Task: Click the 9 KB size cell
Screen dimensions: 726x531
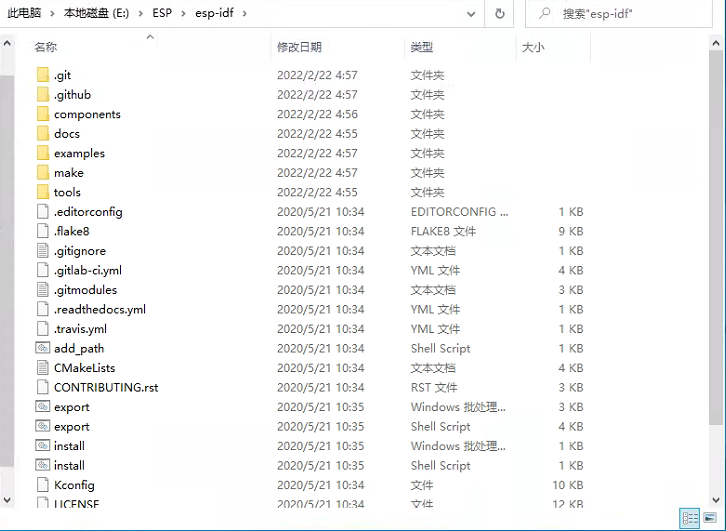Action: 571,231
